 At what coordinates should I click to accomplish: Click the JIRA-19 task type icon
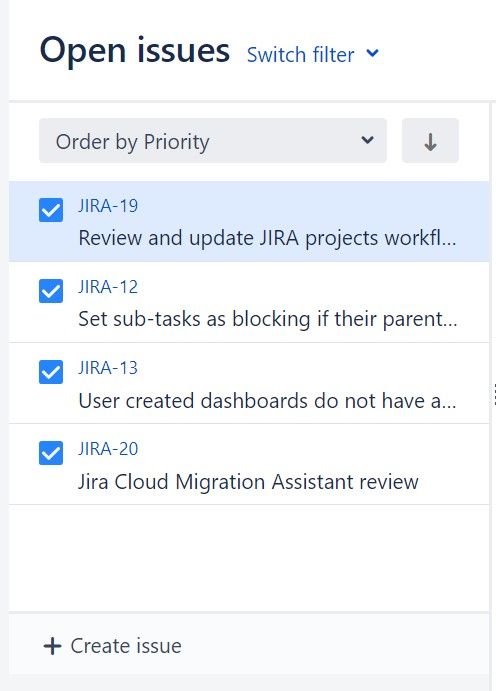pos(51,210)
